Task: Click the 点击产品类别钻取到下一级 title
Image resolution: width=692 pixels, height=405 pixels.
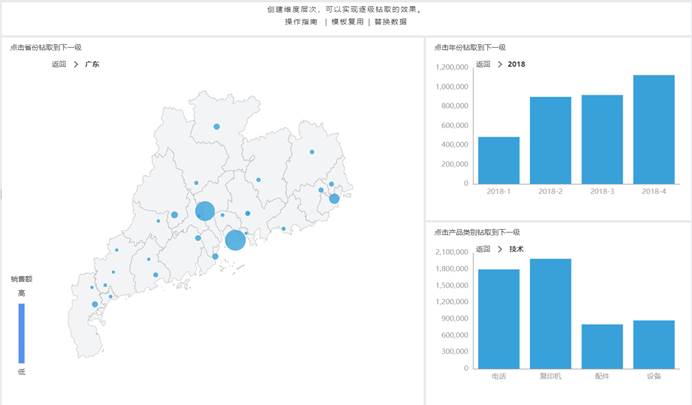Action: 477,232
